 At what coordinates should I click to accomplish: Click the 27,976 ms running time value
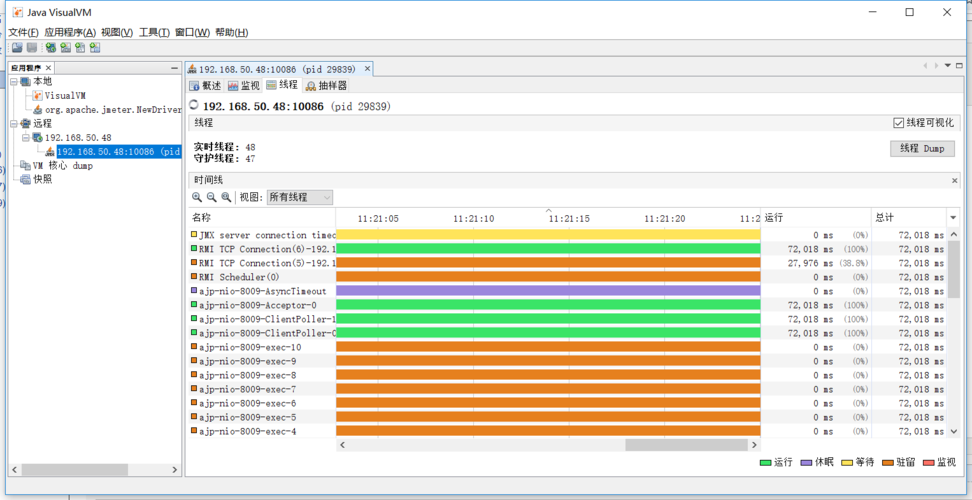click(x=810, y=263)
